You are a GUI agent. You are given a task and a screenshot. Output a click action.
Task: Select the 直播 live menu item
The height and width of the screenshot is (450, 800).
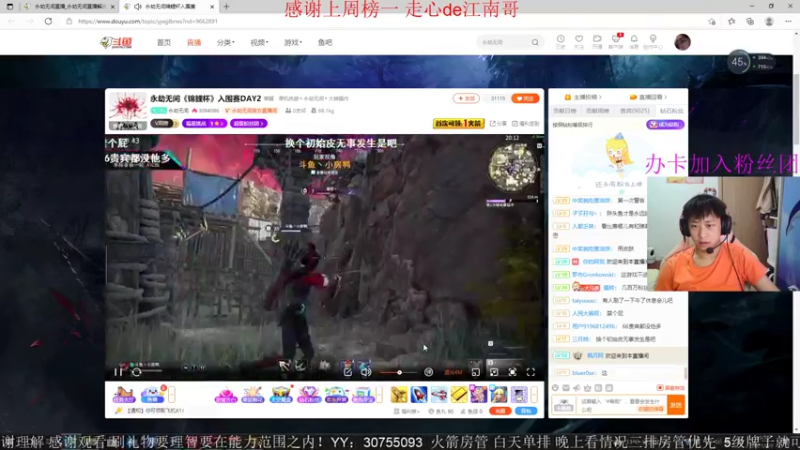coord(194,42)
